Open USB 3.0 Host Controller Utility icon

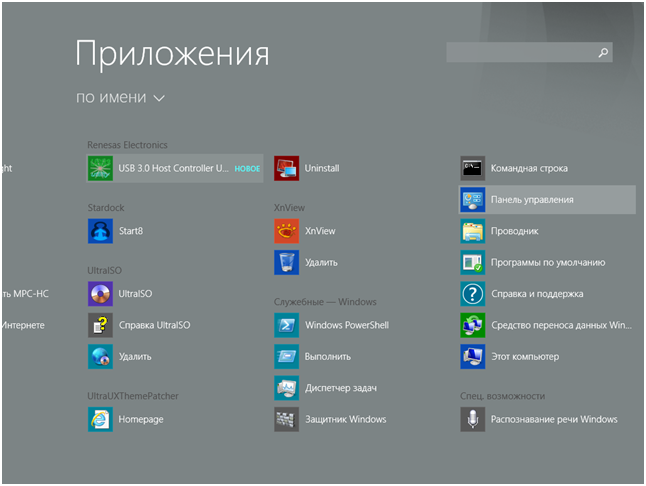100,168
